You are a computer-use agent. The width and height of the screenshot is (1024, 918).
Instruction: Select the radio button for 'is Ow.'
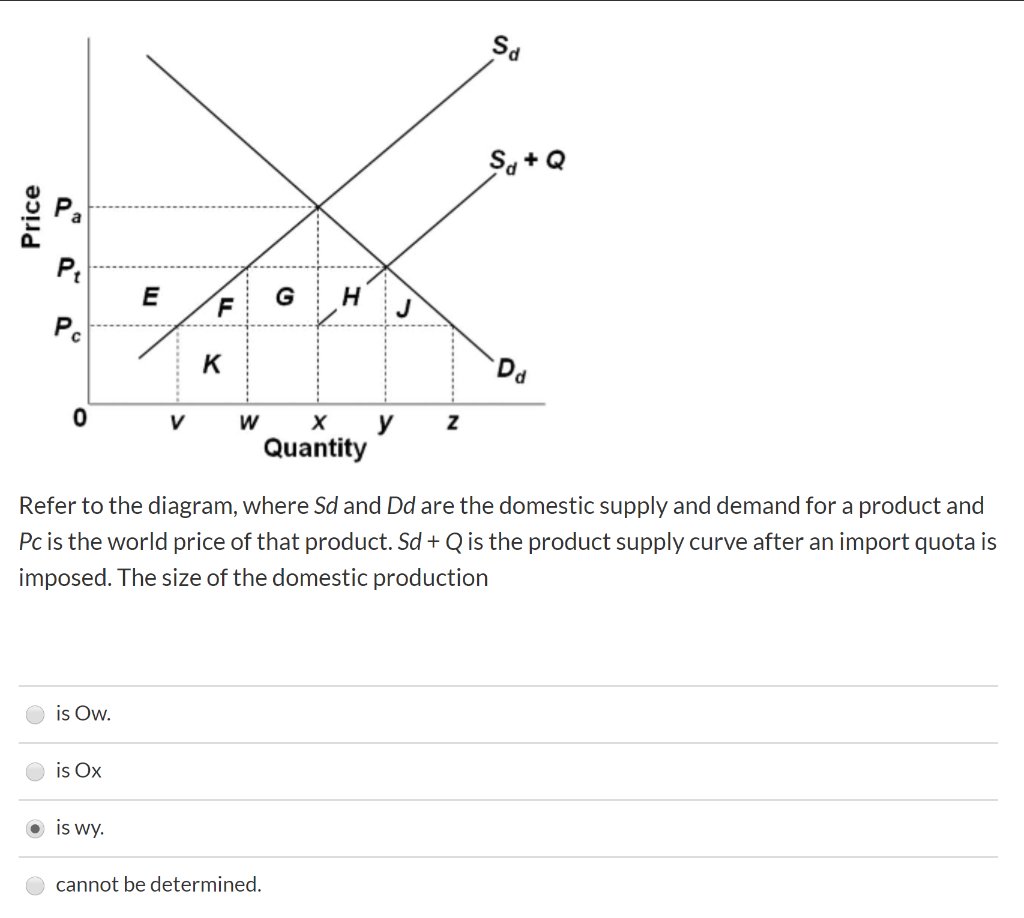click(35, 713)
